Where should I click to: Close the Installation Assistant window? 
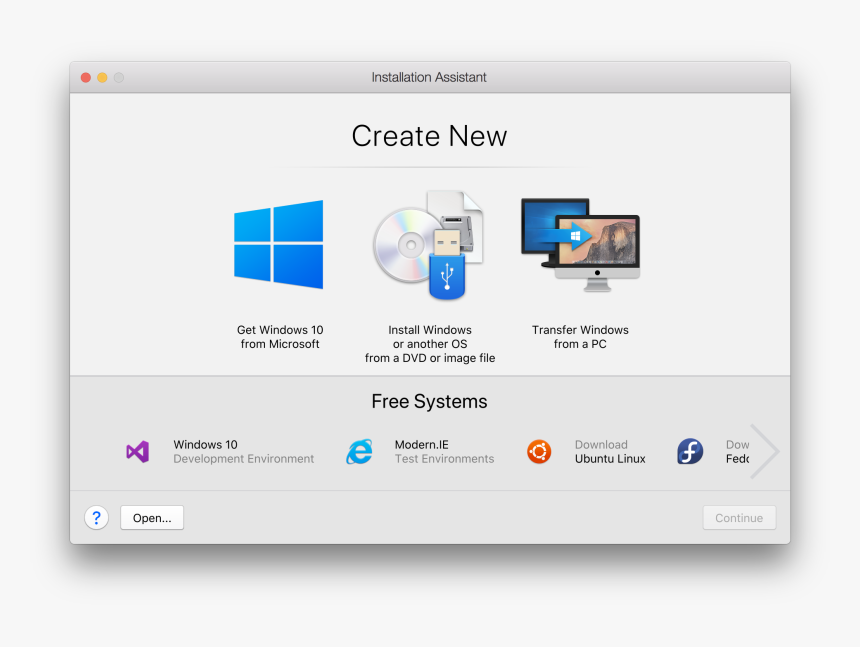pos(86,77)
